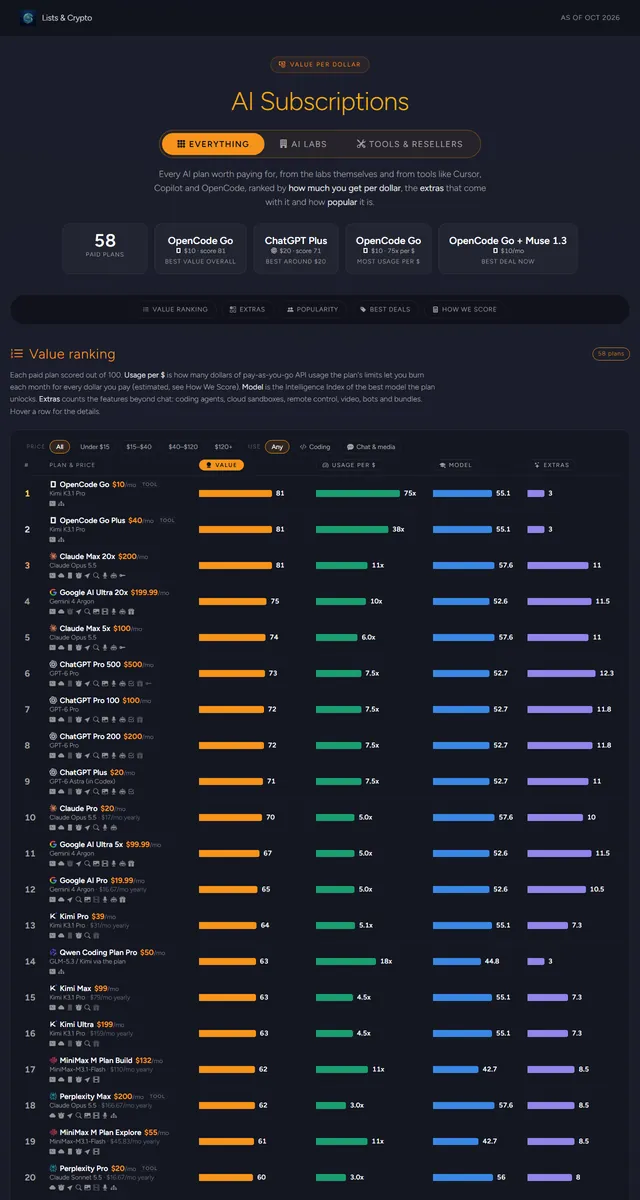This screenshot has width=640, height=1200.
Task: Click the Google AI Ultra 5x logo
Action: 53,844
